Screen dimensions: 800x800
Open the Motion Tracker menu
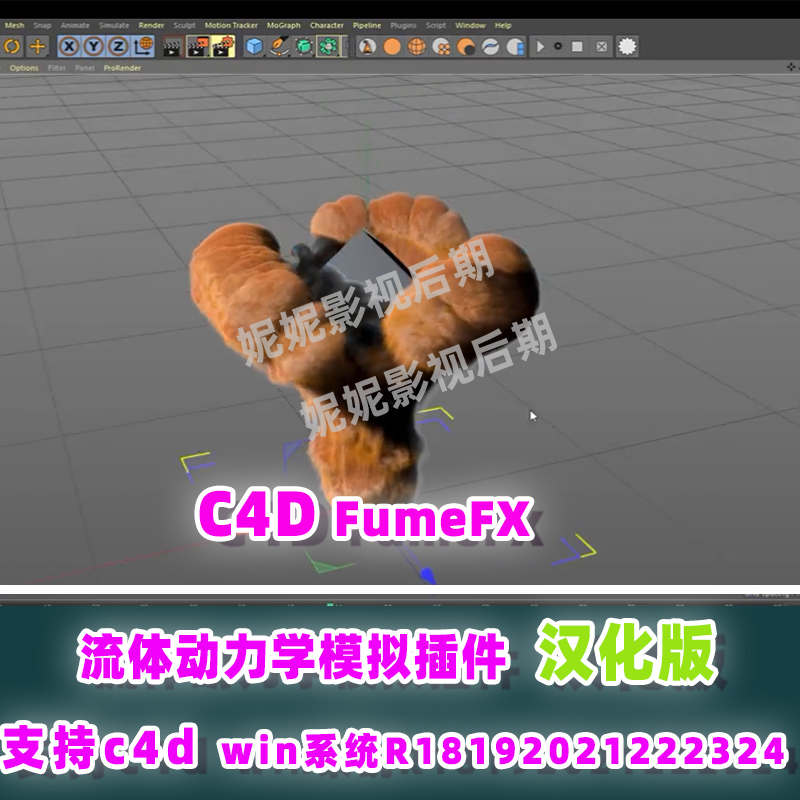tap(231, 25)
